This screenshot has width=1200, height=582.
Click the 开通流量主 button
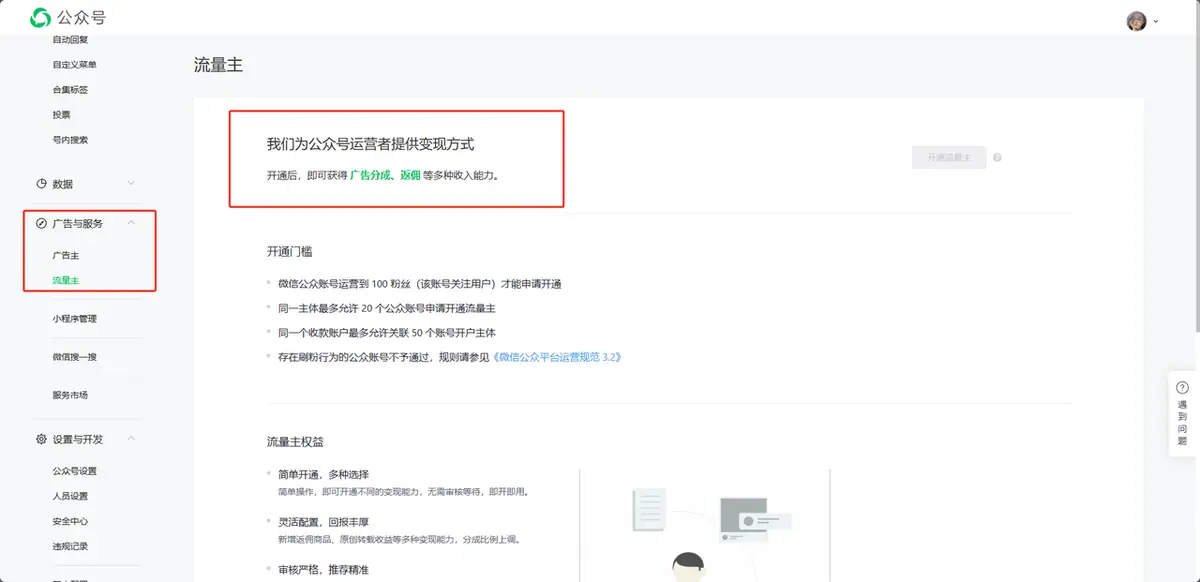(949, 158)
